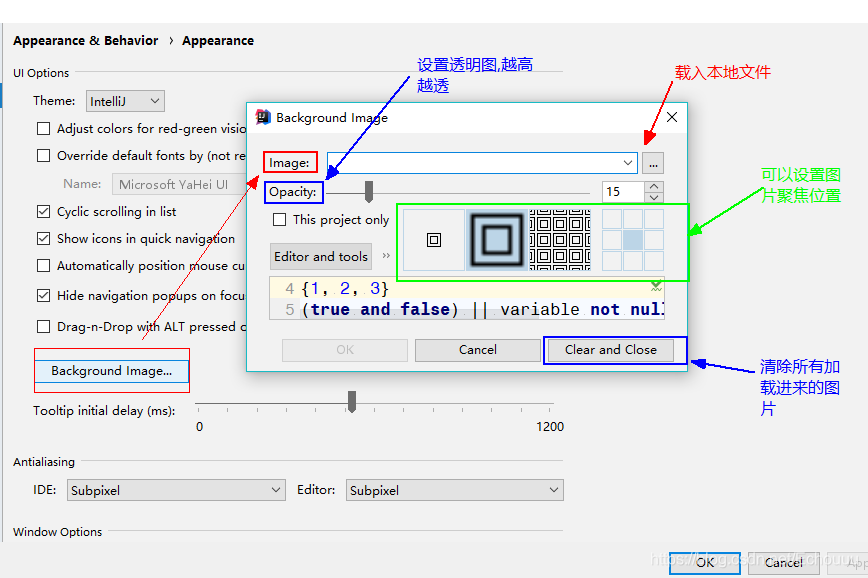868x578 pixels.
Task: Increase opacity value with up stepper arrow
Action: pos(654,187)
